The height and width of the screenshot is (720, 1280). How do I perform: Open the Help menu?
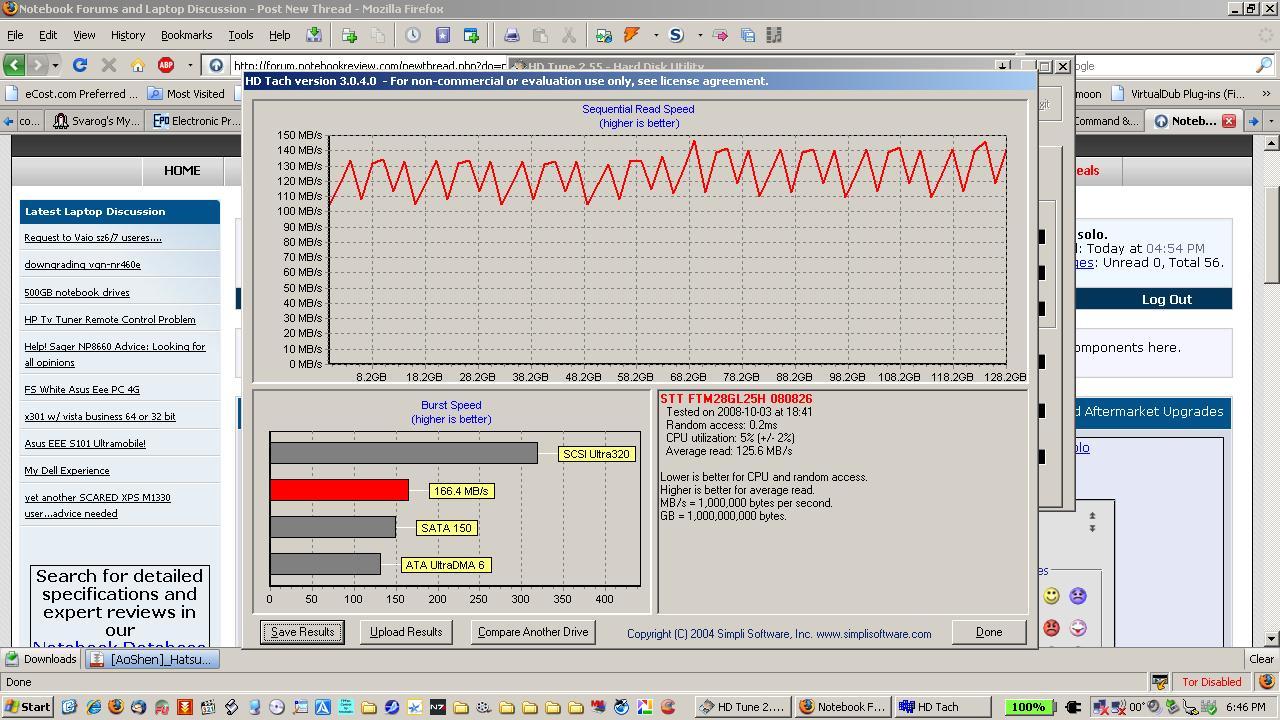coord(279,35)
